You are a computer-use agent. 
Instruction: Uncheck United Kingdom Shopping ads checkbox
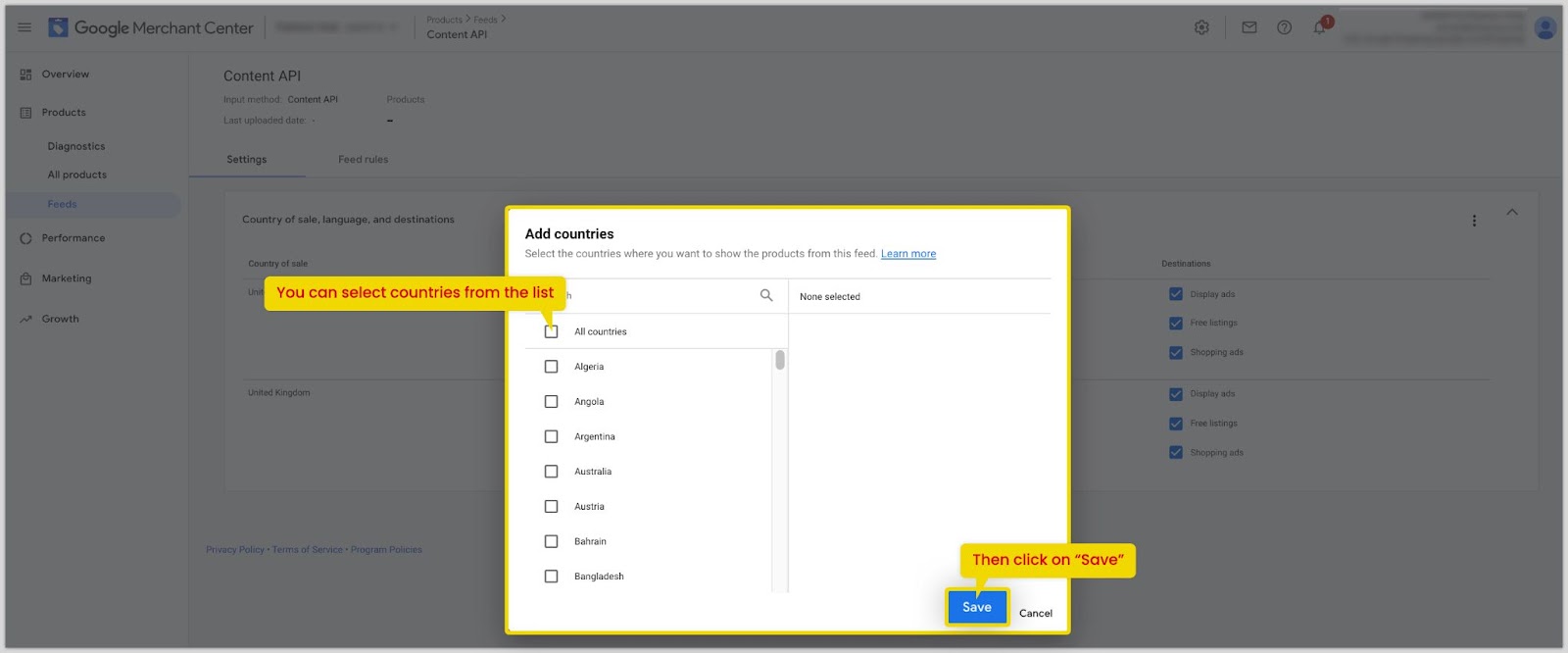(1176, 453)
